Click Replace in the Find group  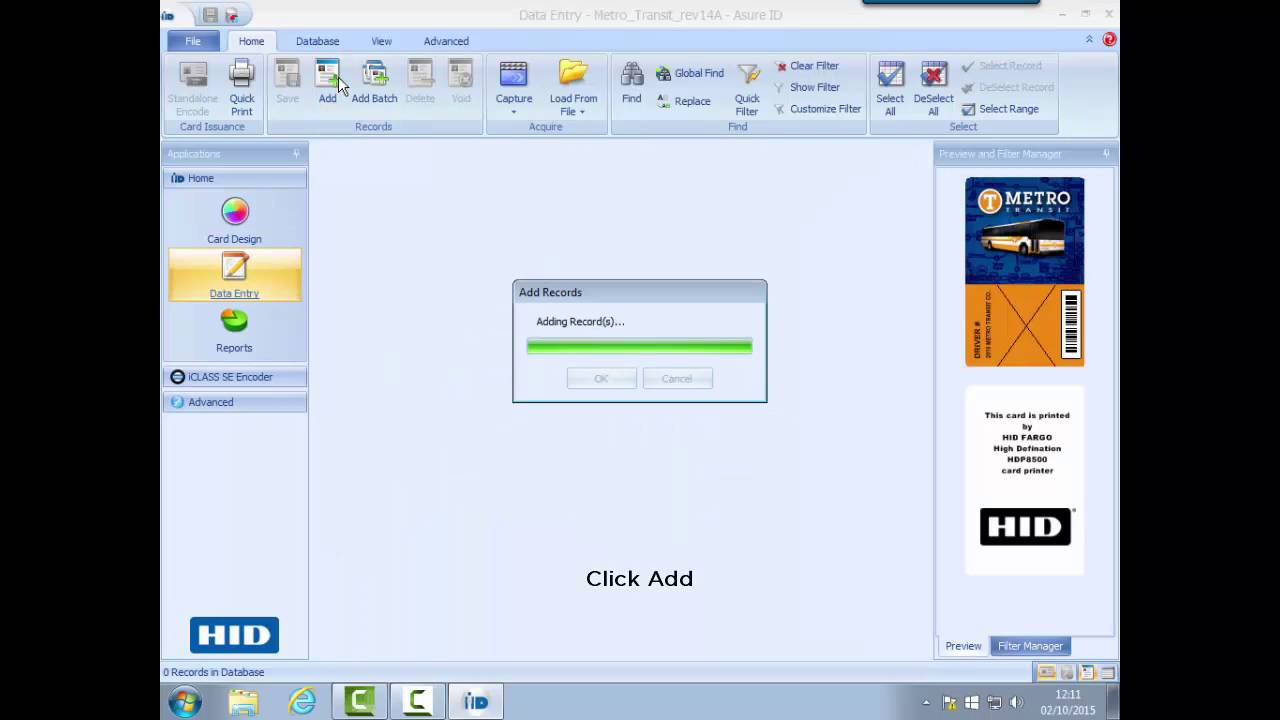[x=684, y=101]
